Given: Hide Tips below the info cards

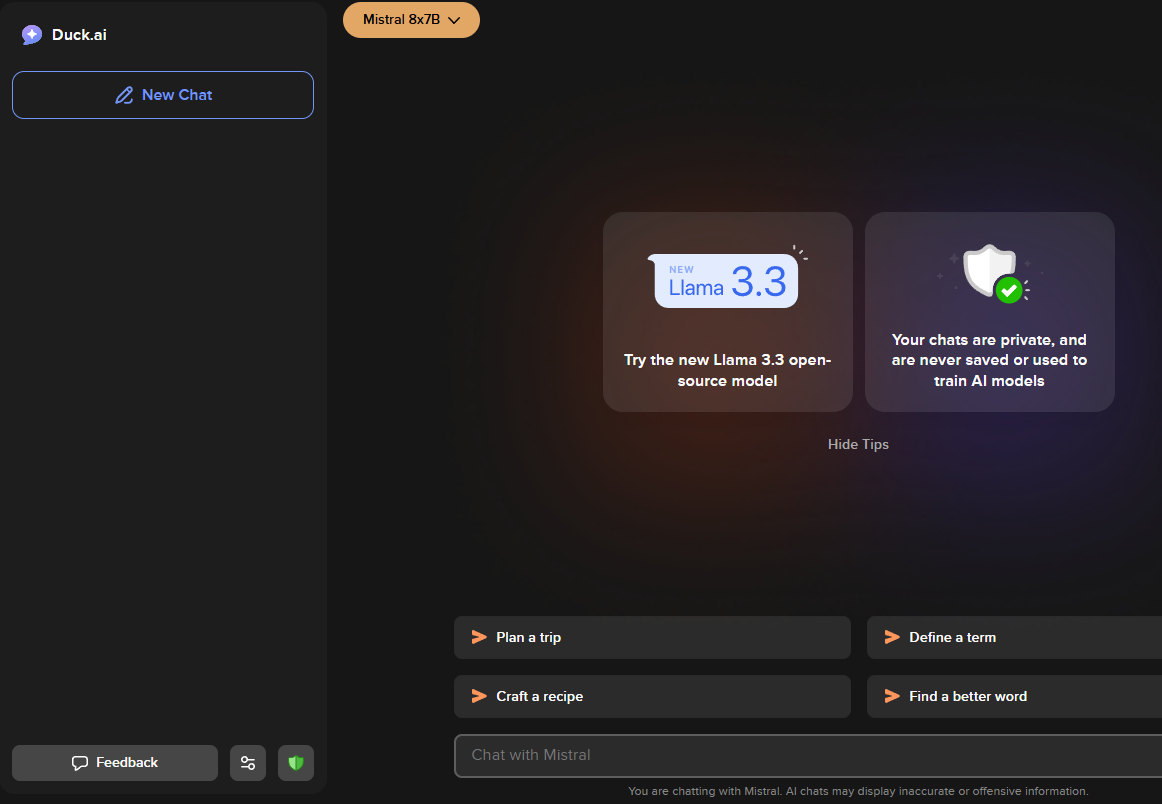Looking at the screenshot, I should pyautogui.click(x=858, y=444).
